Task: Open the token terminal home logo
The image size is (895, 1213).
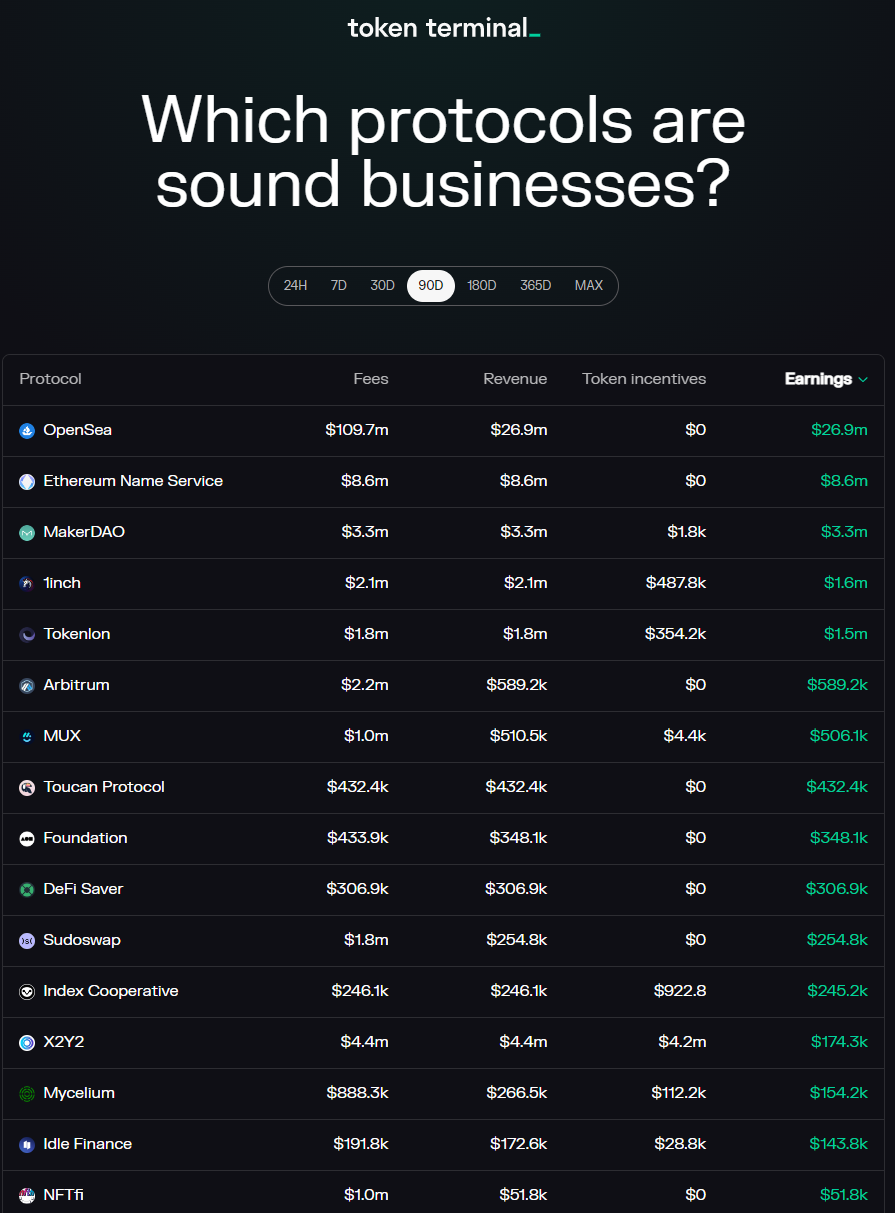Action: [x=444, y=28]
